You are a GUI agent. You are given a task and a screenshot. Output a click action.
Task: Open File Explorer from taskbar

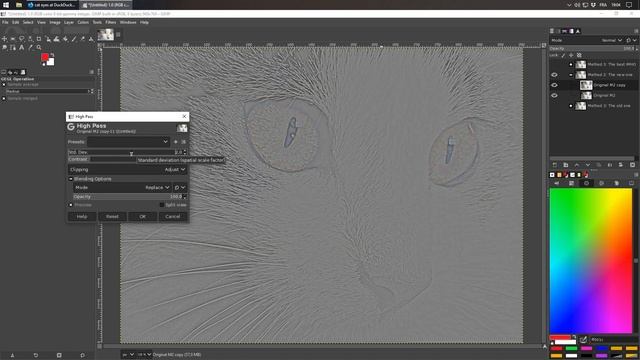[x=19, y=5]
